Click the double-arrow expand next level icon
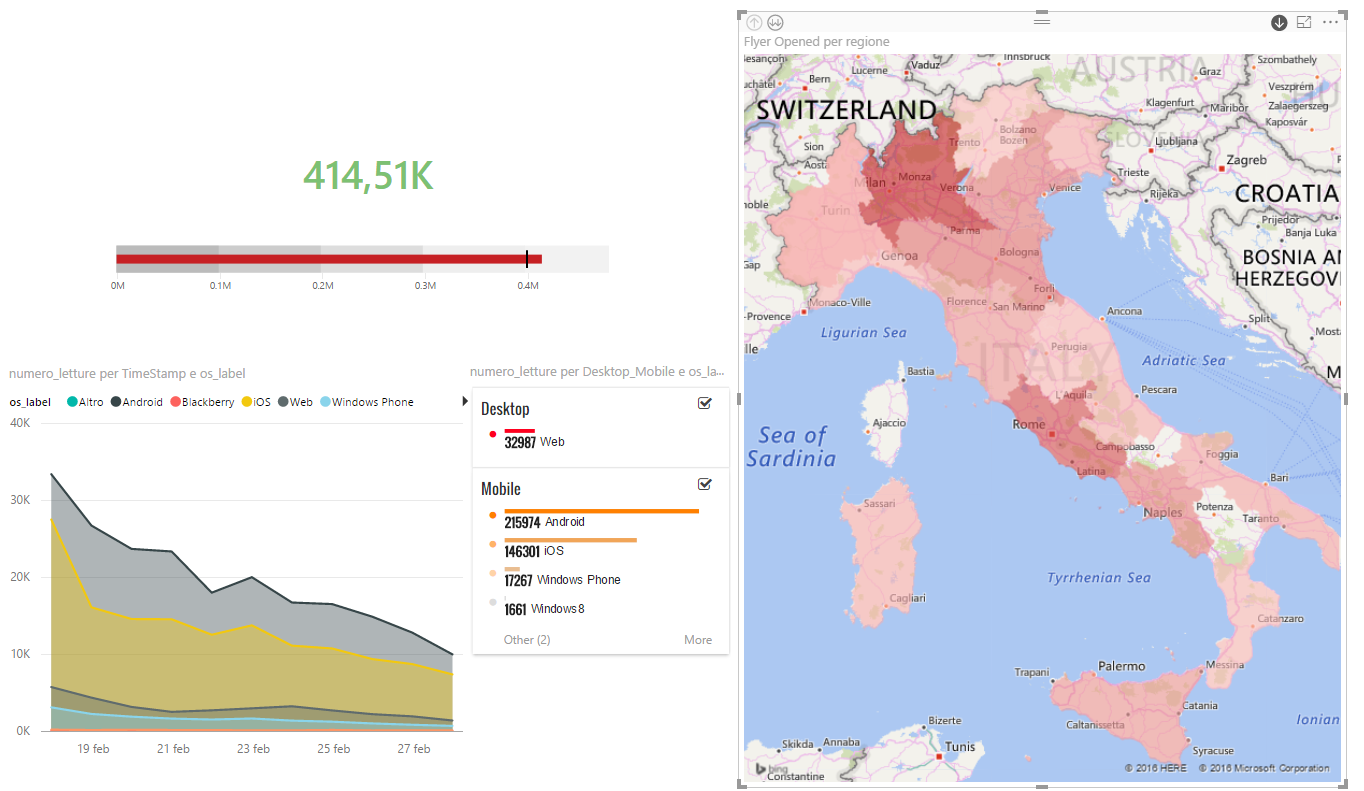The height and width of the screenshot is (791, 1364). (x=775, y=22)
